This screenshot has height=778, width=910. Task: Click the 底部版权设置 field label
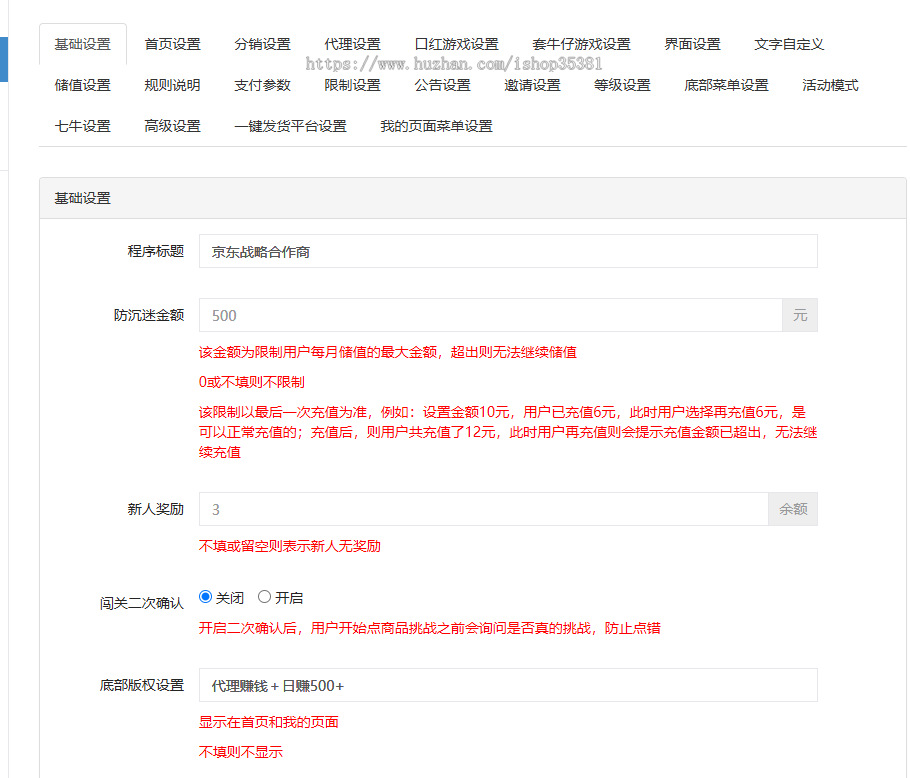tap(142, 685)
